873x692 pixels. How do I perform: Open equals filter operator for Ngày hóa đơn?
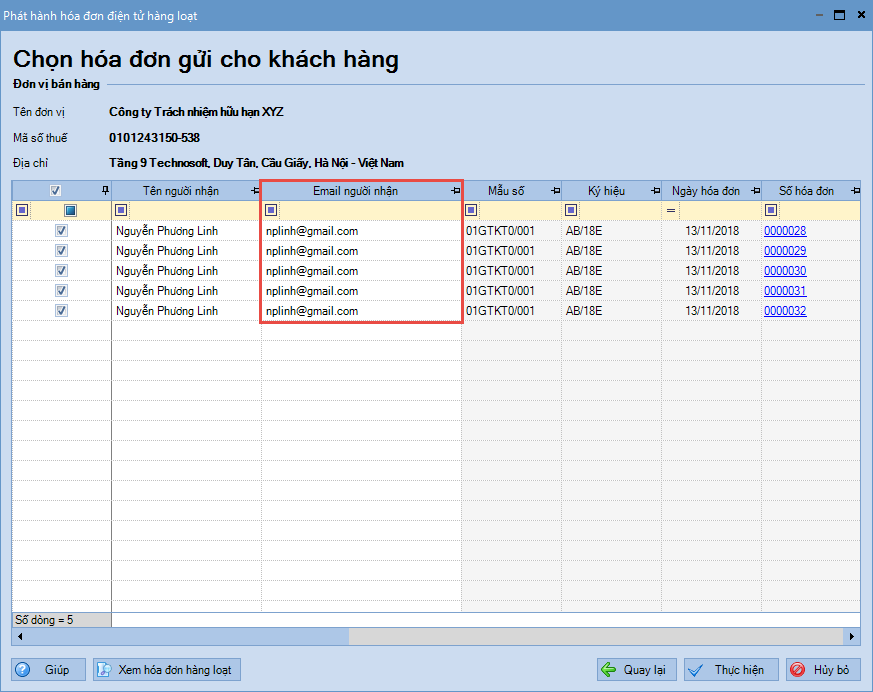pos(671,210)
